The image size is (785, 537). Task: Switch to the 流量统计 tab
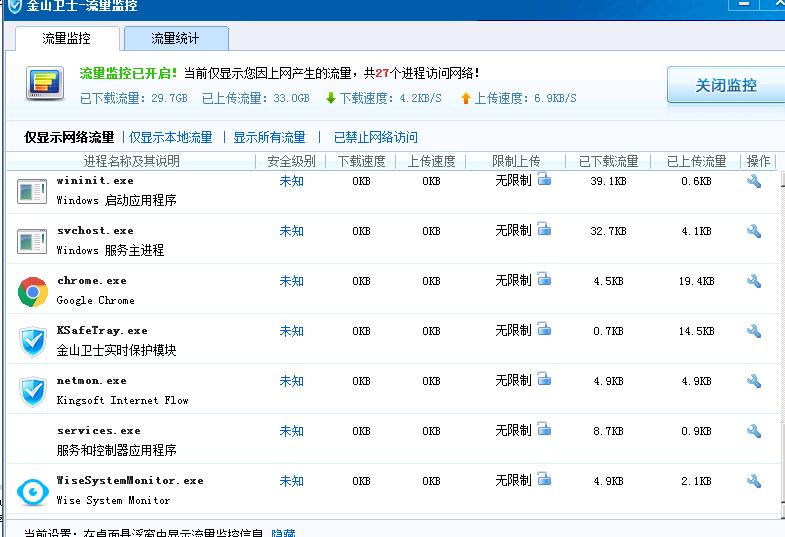(x=175, y=39)
